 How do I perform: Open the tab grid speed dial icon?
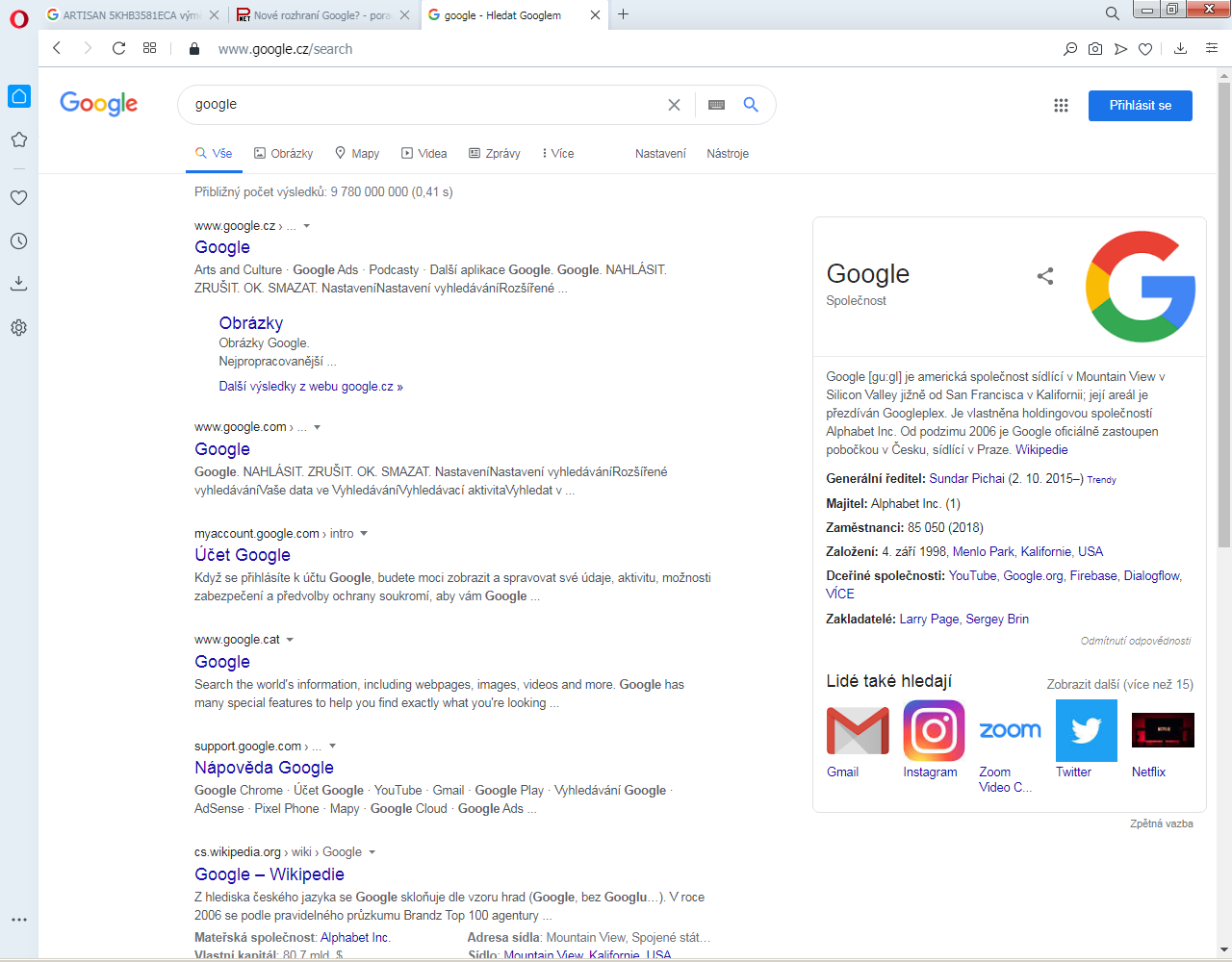[x=149, y=48]
